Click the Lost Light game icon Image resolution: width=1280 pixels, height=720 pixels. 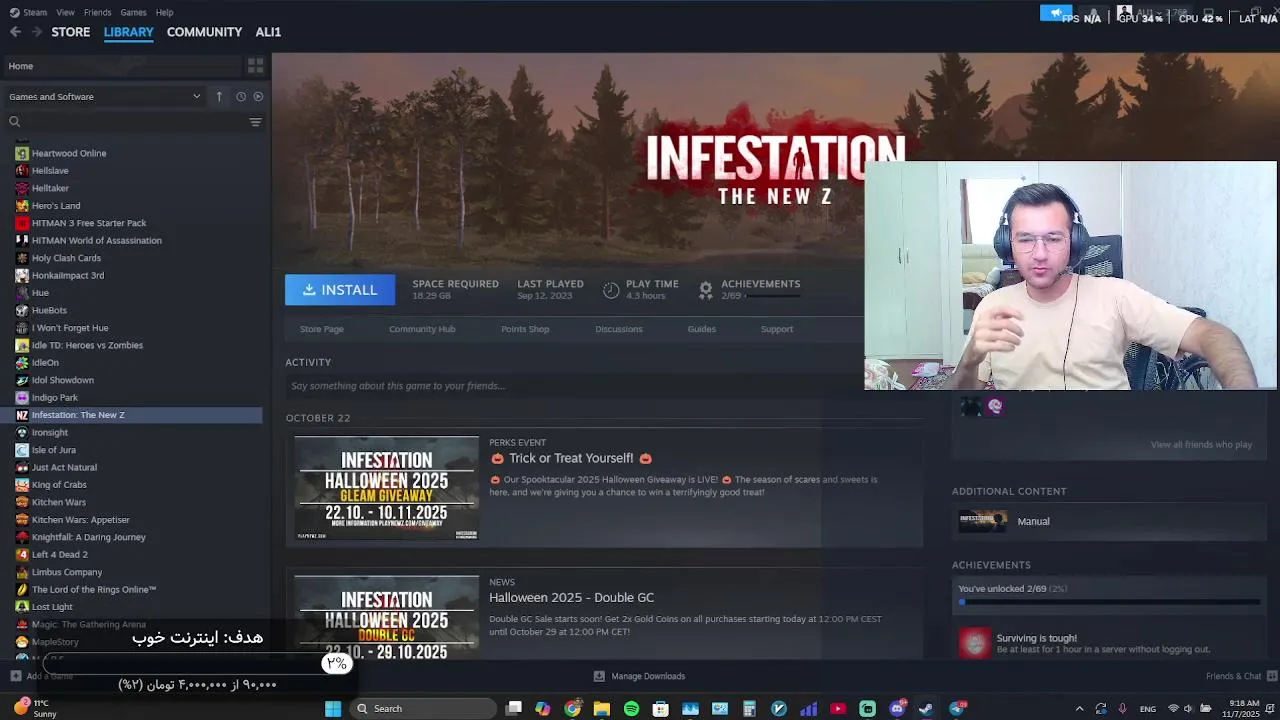[22, 607]
